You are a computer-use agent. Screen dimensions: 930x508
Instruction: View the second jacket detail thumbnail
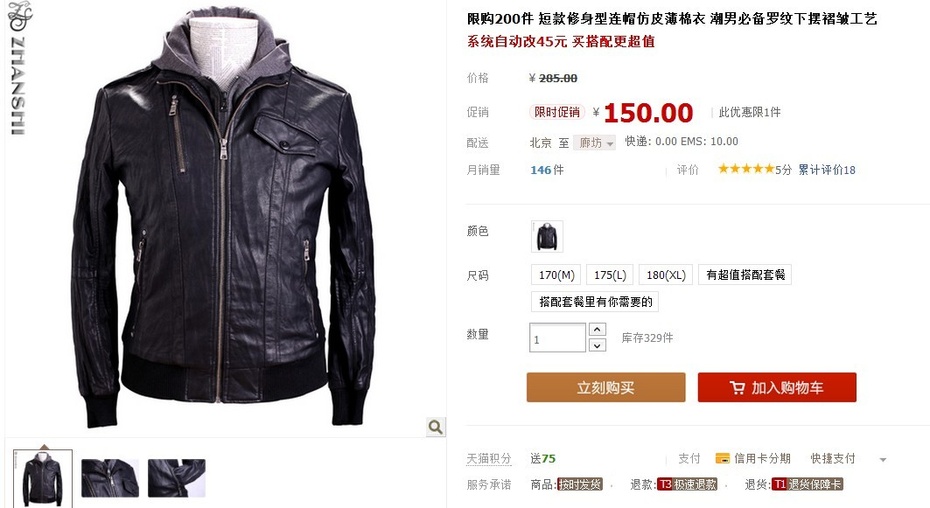[110, 478]
